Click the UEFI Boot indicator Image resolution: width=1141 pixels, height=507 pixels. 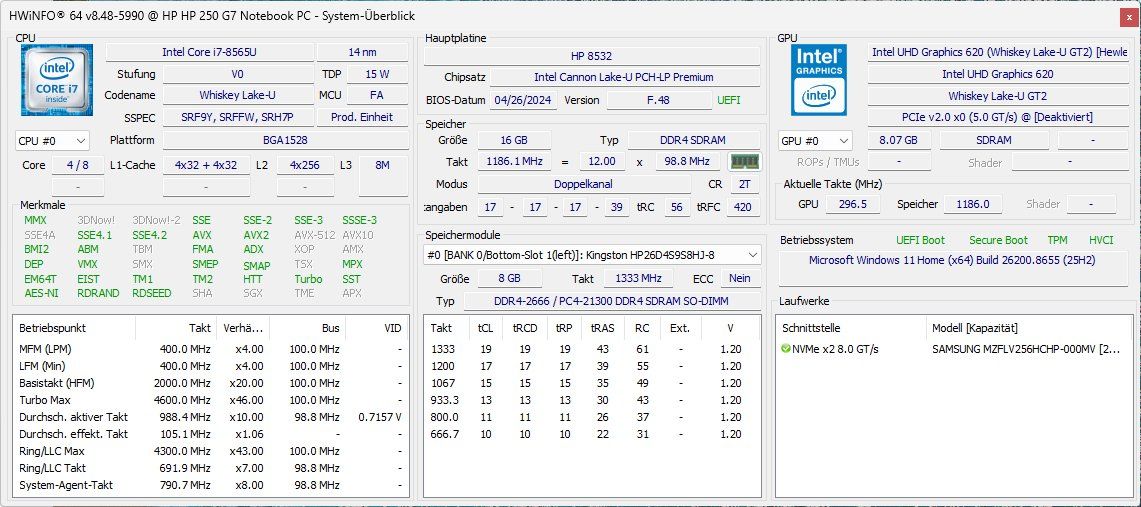click(x=921, y=240)
